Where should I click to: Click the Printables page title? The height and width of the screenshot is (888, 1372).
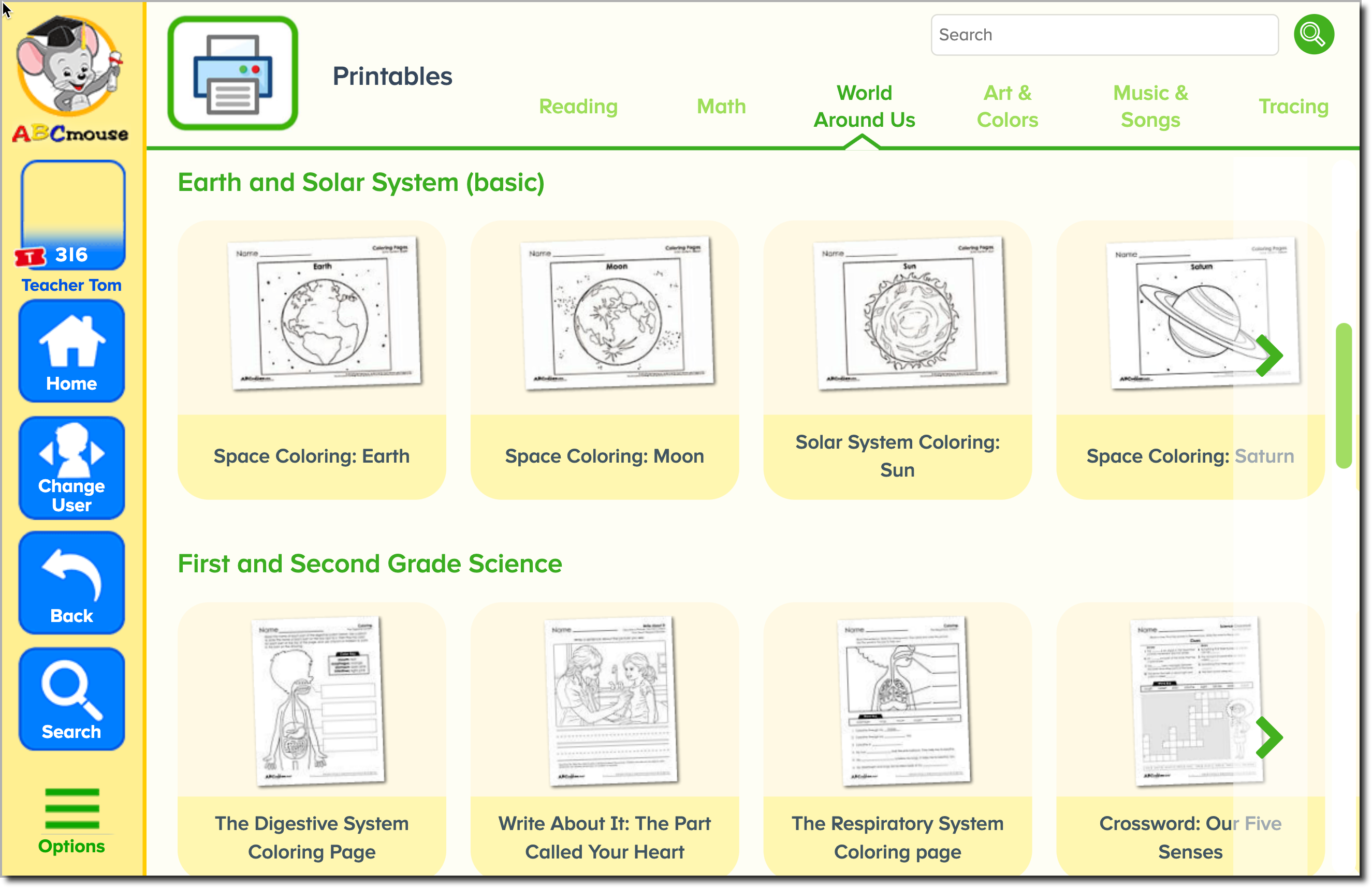(x=392, y=76)
